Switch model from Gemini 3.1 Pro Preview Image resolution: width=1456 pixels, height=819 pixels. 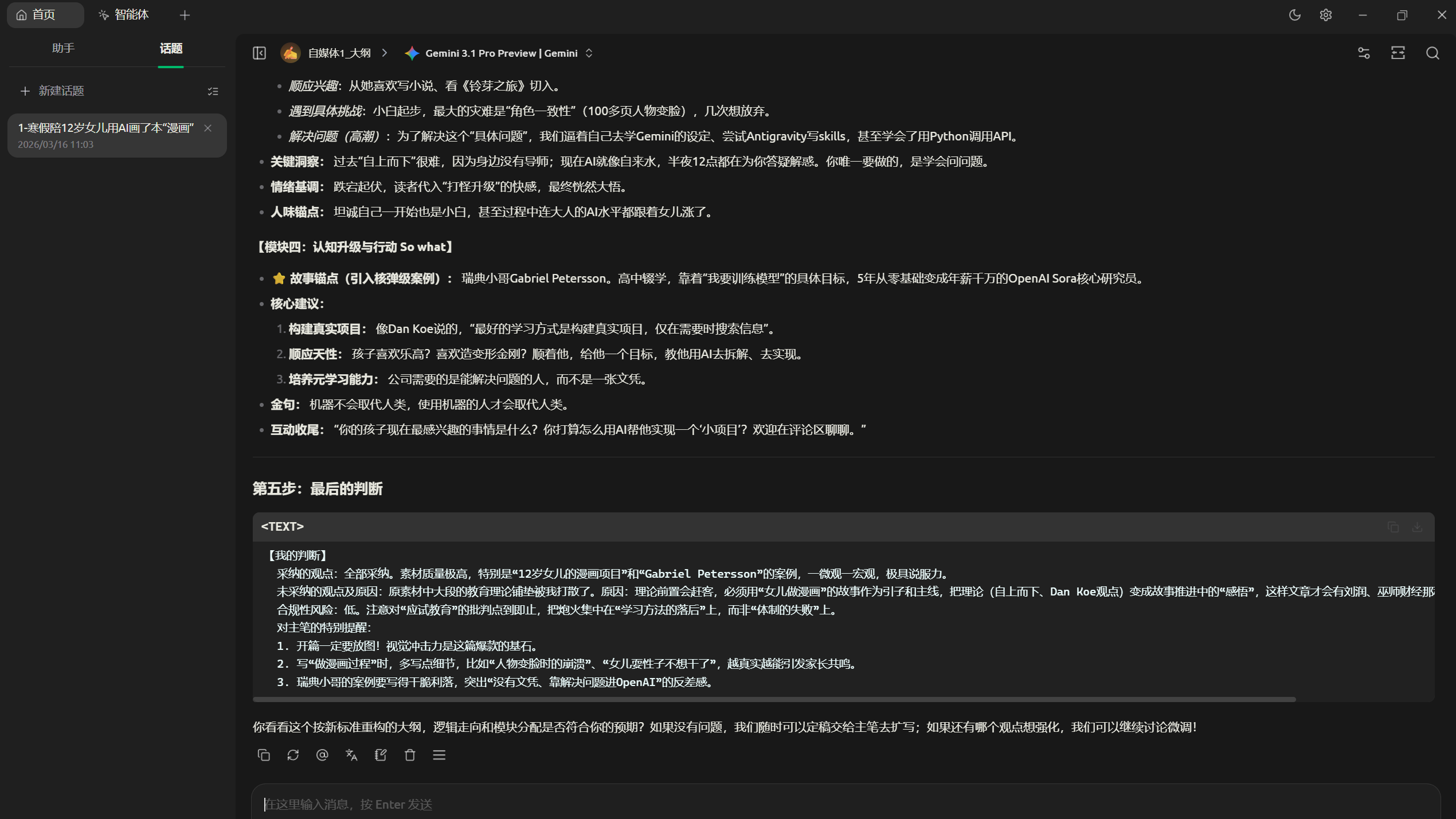pos(501,53)
